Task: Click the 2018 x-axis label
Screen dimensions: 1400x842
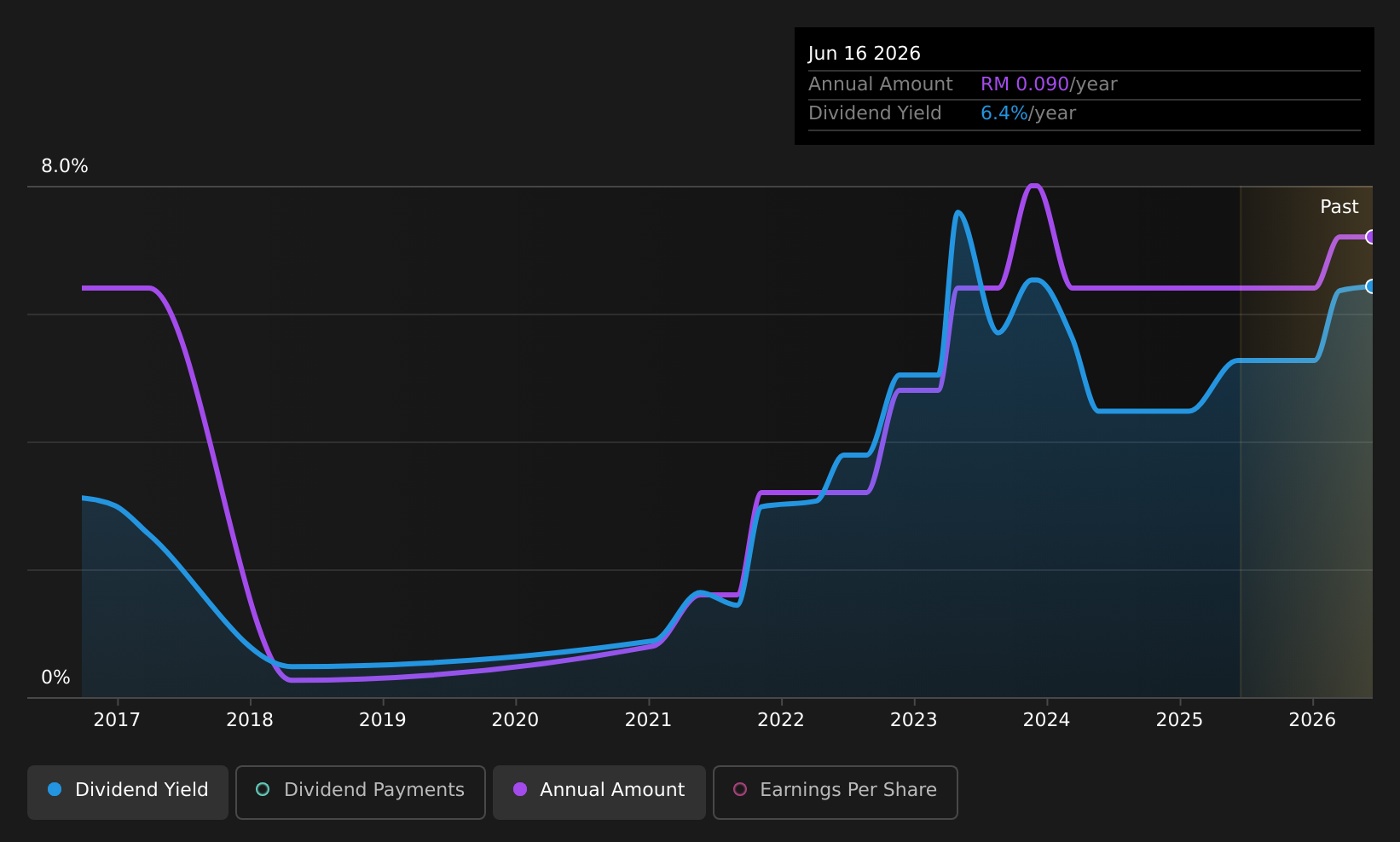Action: (x=250, y=720)
